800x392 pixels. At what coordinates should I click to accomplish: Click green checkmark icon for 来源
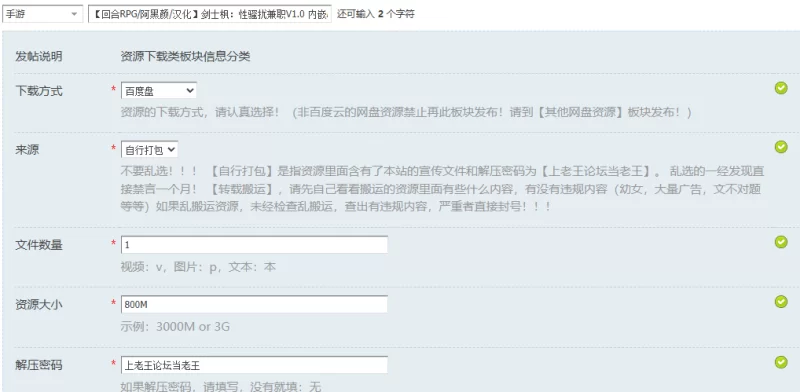pos(781,148)
